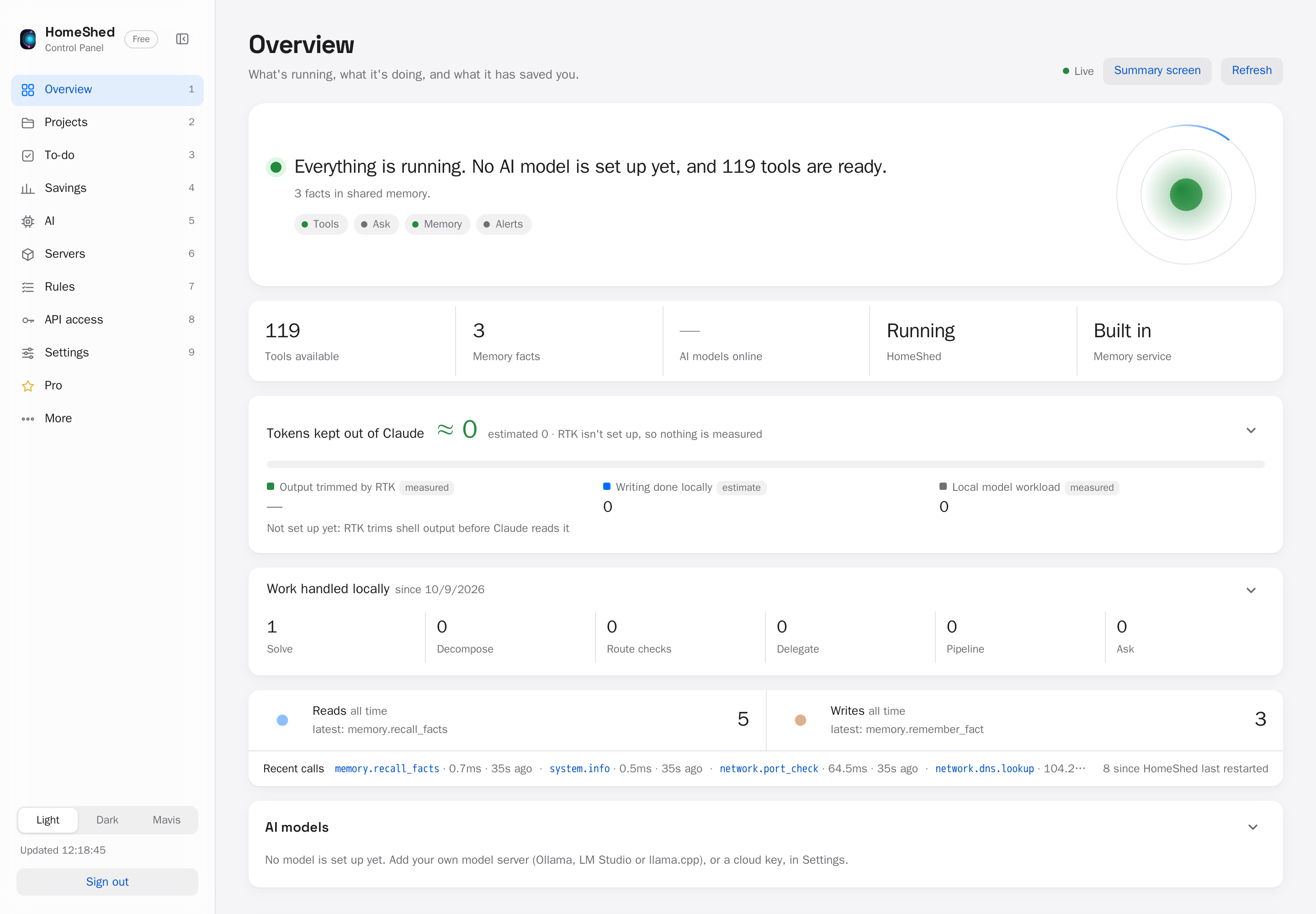Click the green Output trimmed by RTK swatch

pos(271,487)
